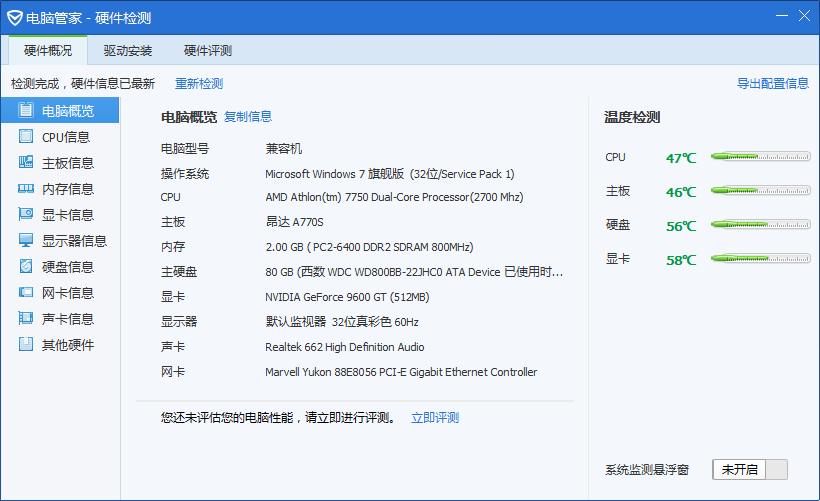Select 显示器信息 label in sidebar
The image size is (820, 501).
[x=74, y=241]
